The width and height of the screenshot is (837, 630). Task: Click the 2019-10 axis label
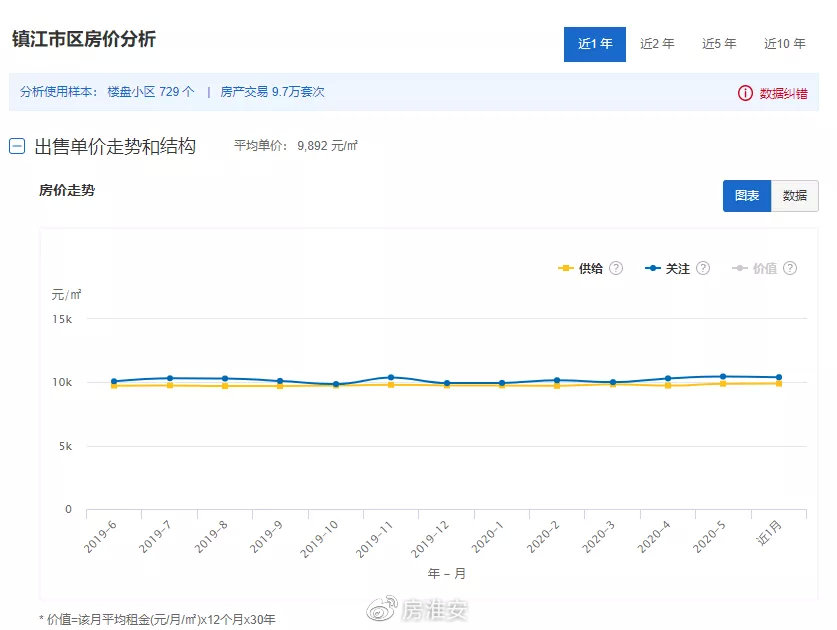tap(319, 539)
